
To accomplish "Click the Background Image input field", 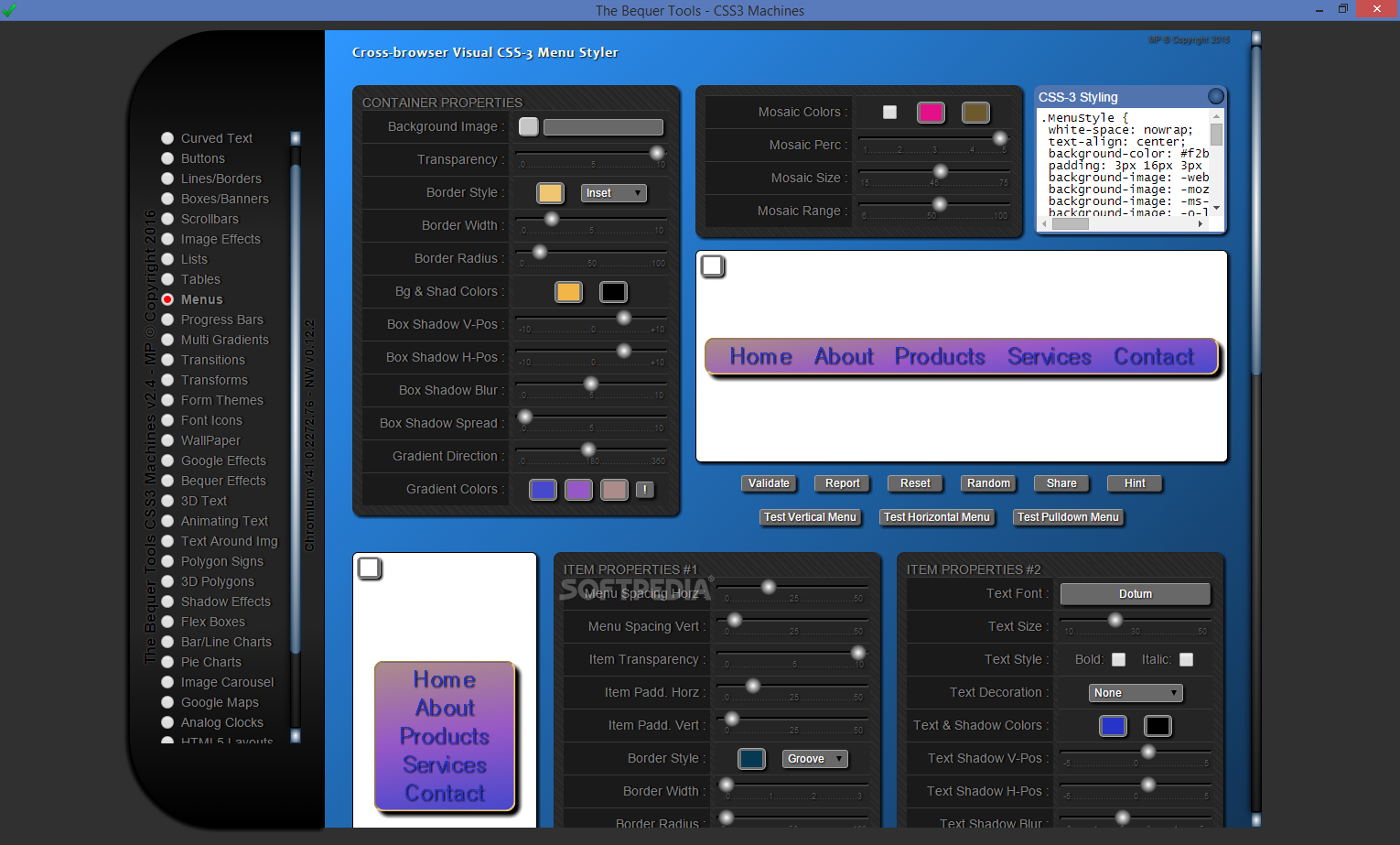I will [x=603, y=127].
